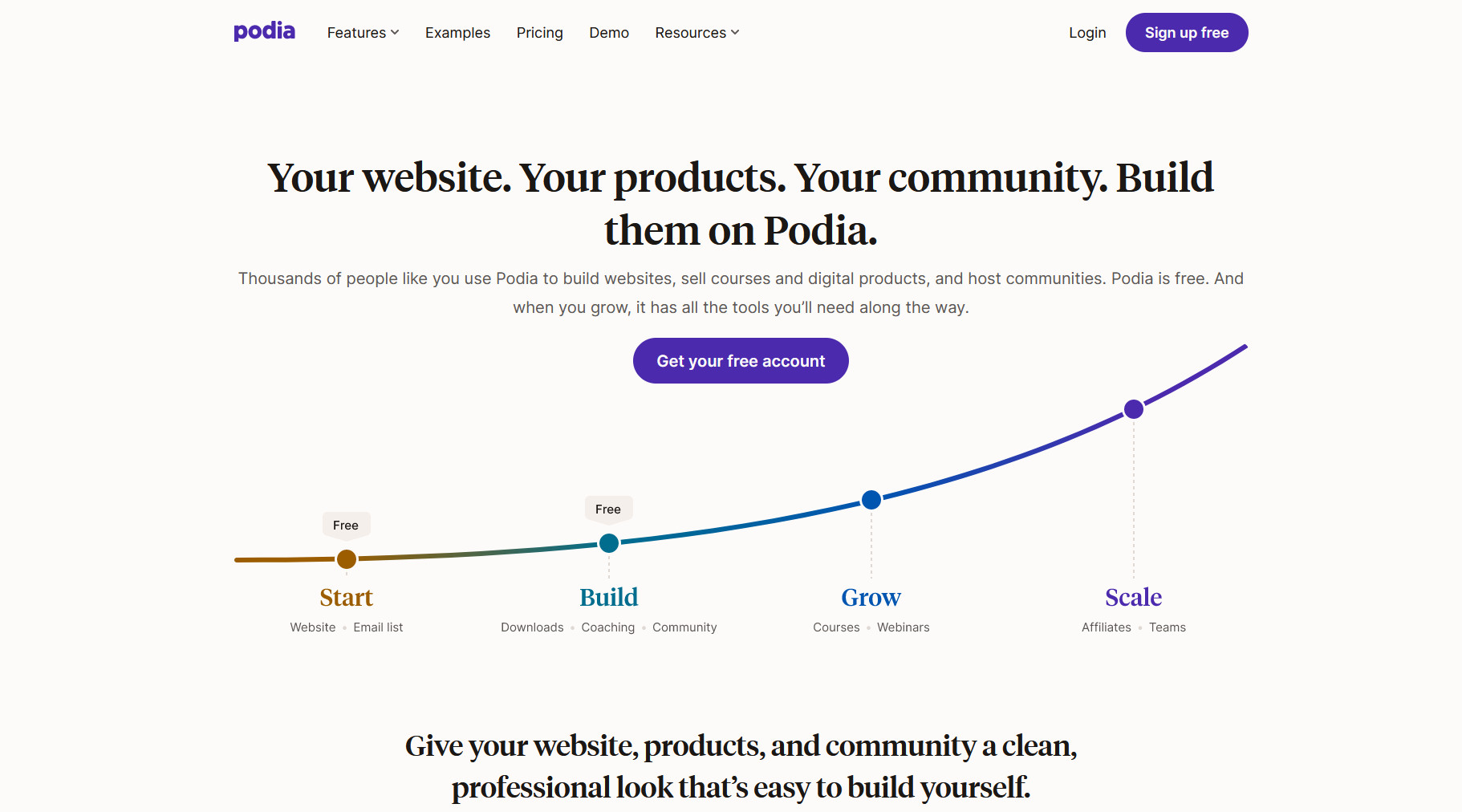Open the Grow stage heading
This screenshot has height=812, width=1462.
click(871, 597)
